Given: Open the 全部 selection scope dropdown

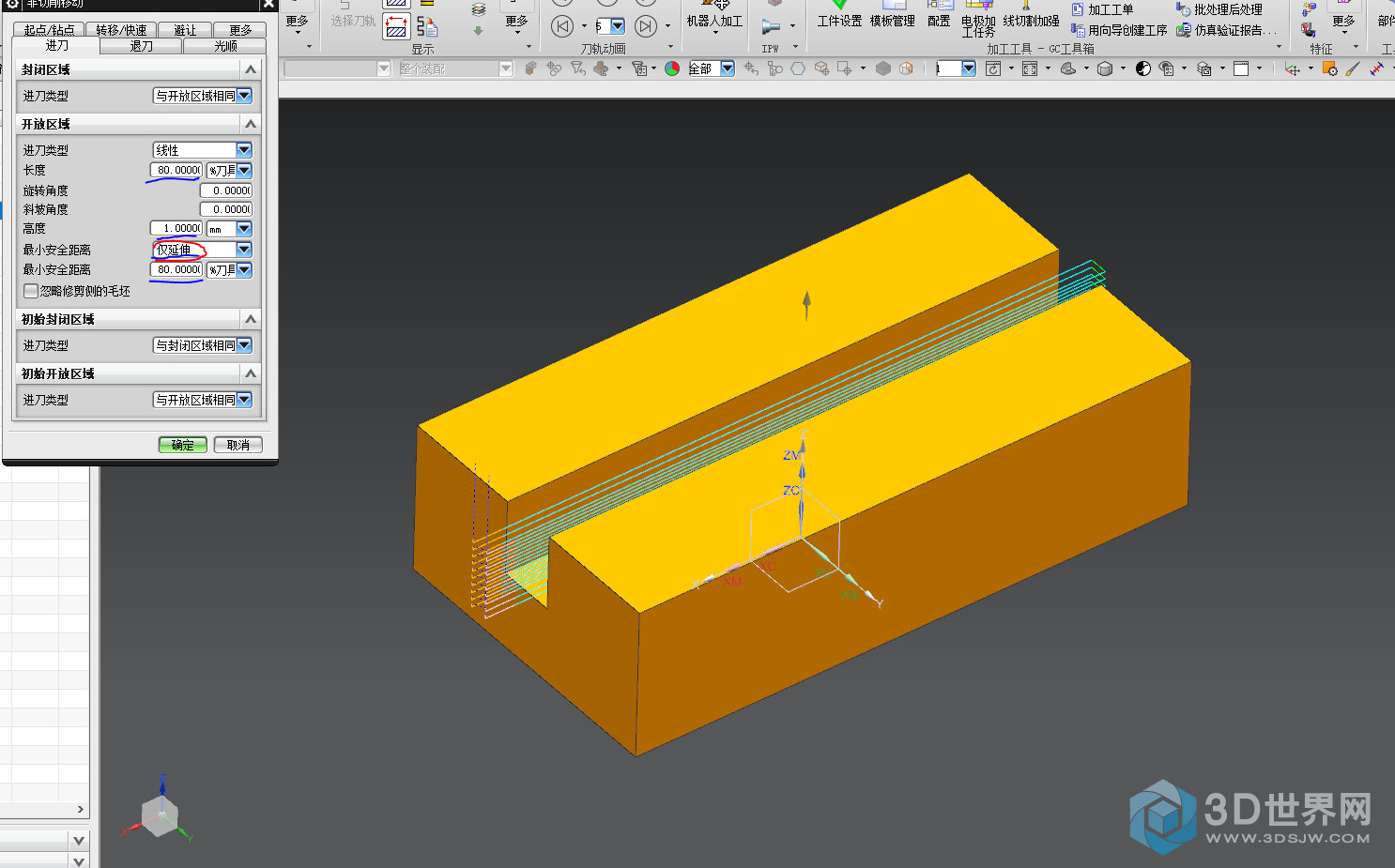Looking at the screenshot, I should [x=713, y=69].
